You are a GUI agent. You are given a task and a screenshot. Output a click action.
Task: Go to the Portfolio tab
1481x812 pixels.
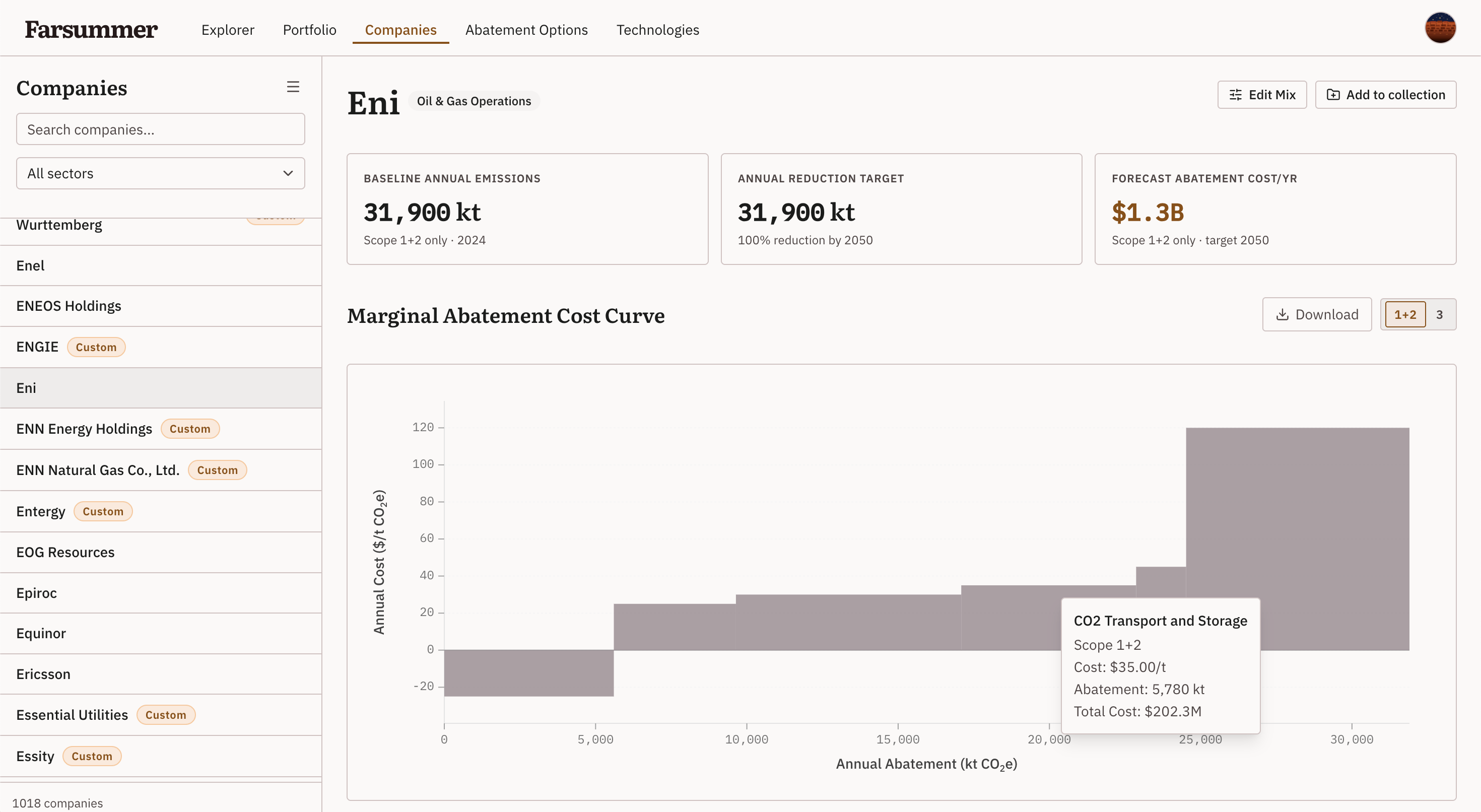click(309, 30)
